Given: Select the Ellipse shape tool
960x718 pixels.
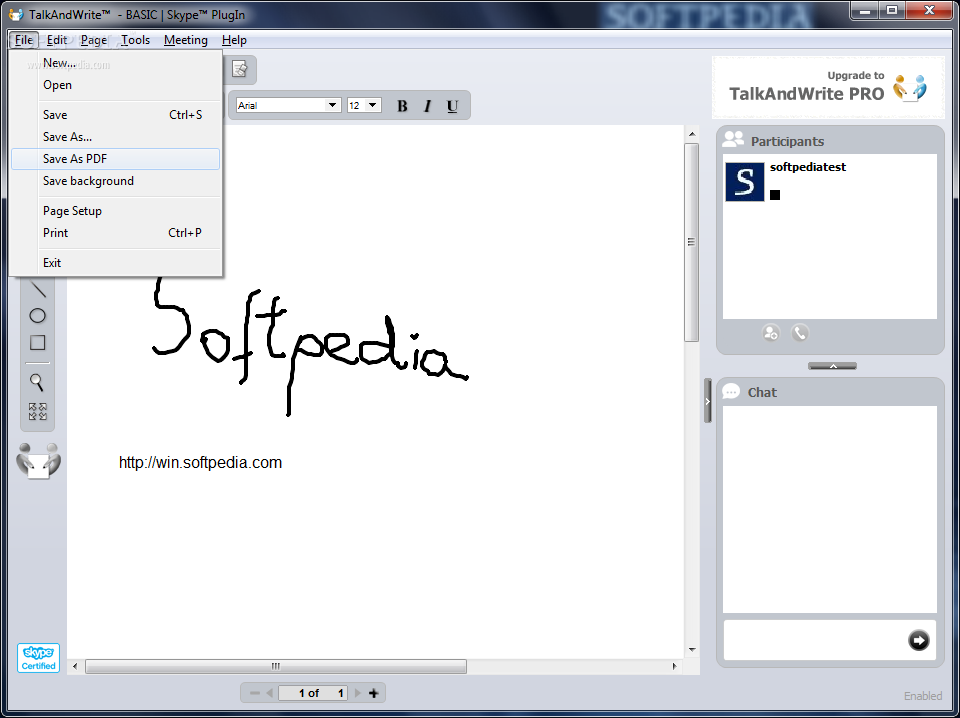Looking at the screenshot, I should [x=37, y=316].
